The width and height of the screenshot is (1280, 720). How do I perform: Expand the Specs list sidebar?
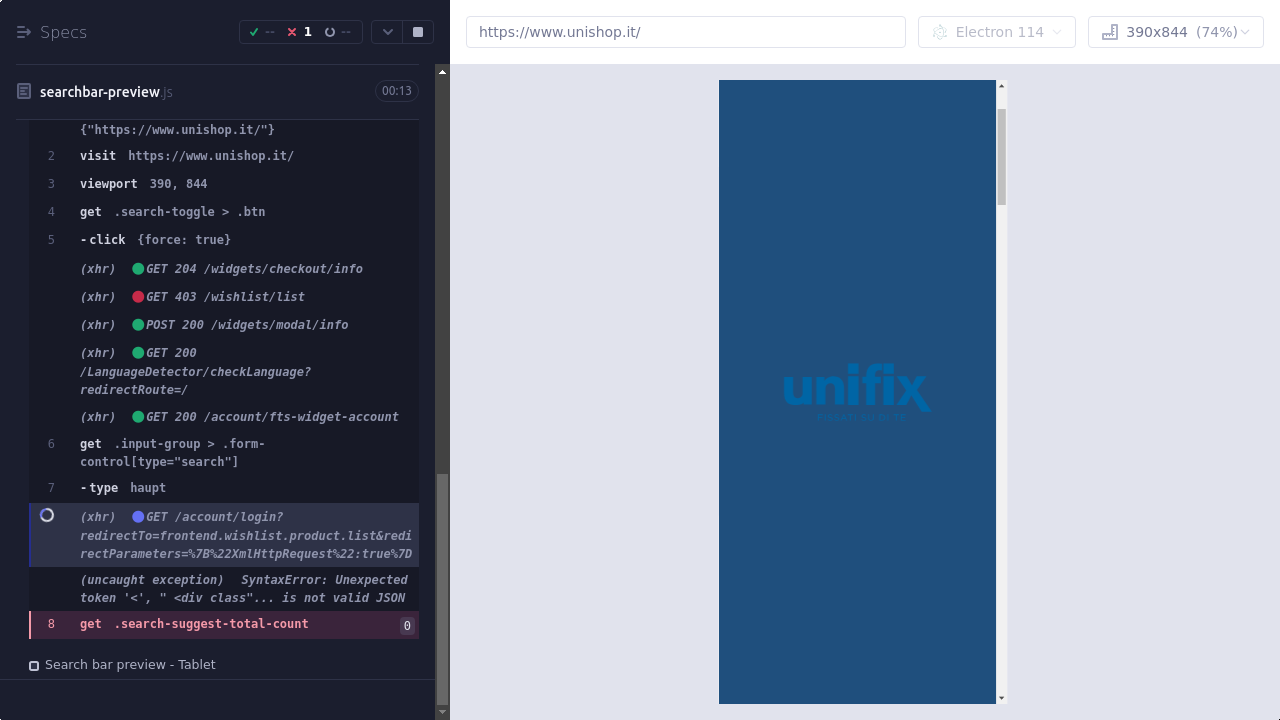(25, 32)
